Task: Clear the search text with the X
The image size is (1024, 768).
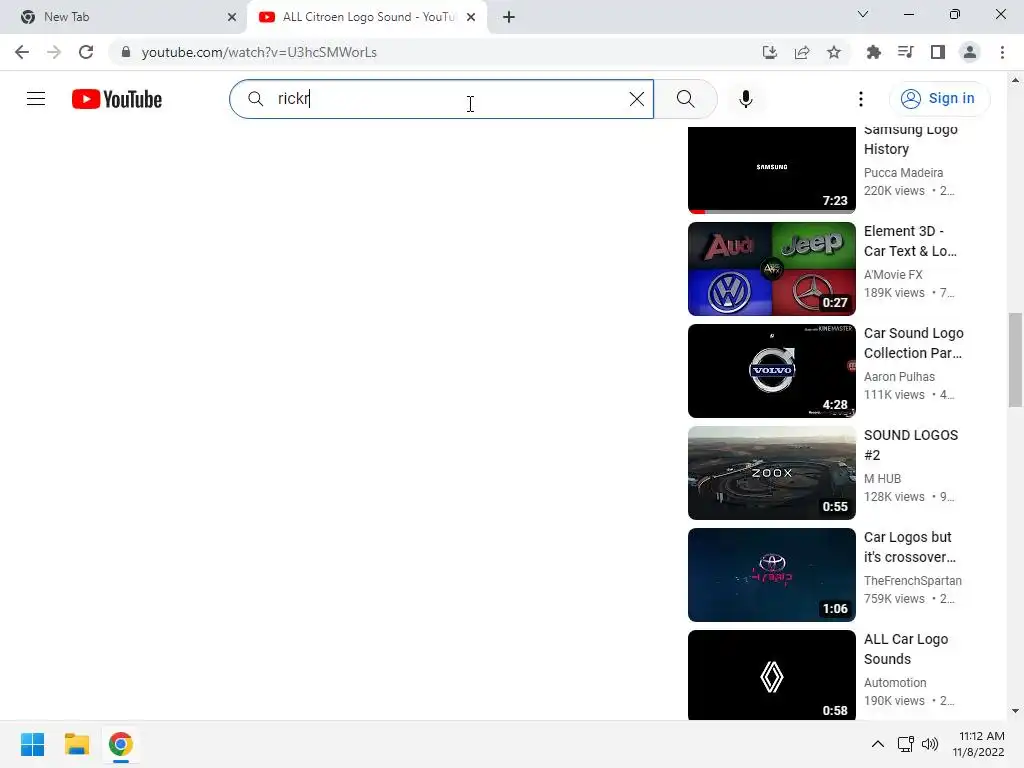Action: (637, 99)
